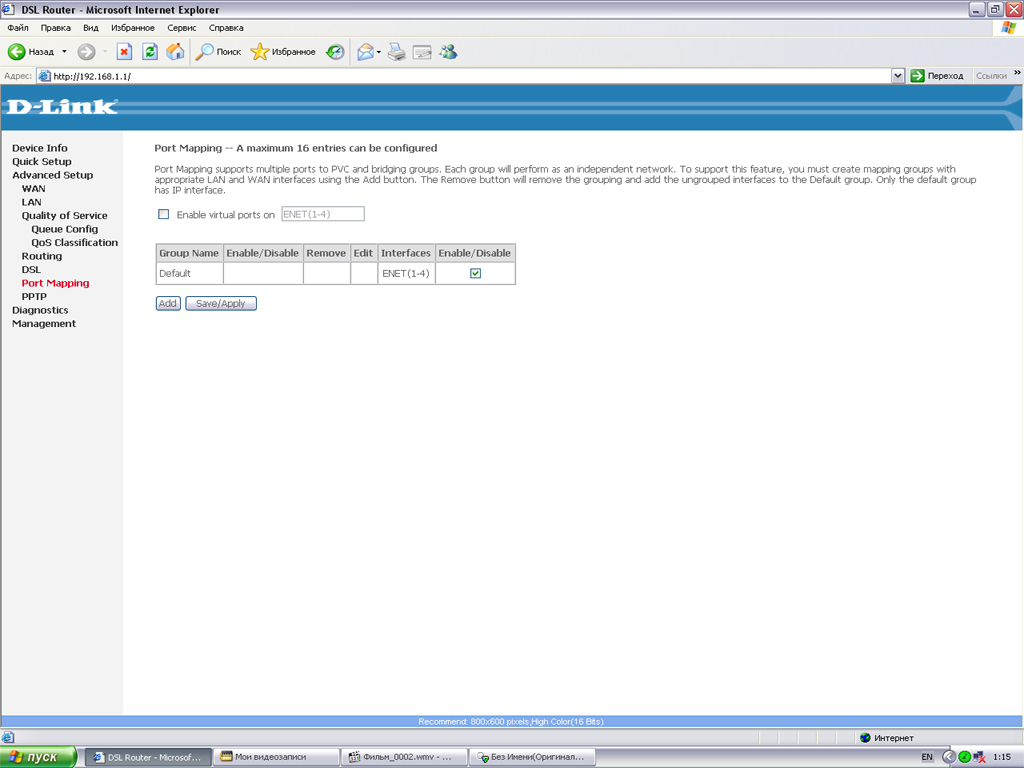
Task: Toggle Default group Enable/Disable checkbox
Action: point(476,273)
